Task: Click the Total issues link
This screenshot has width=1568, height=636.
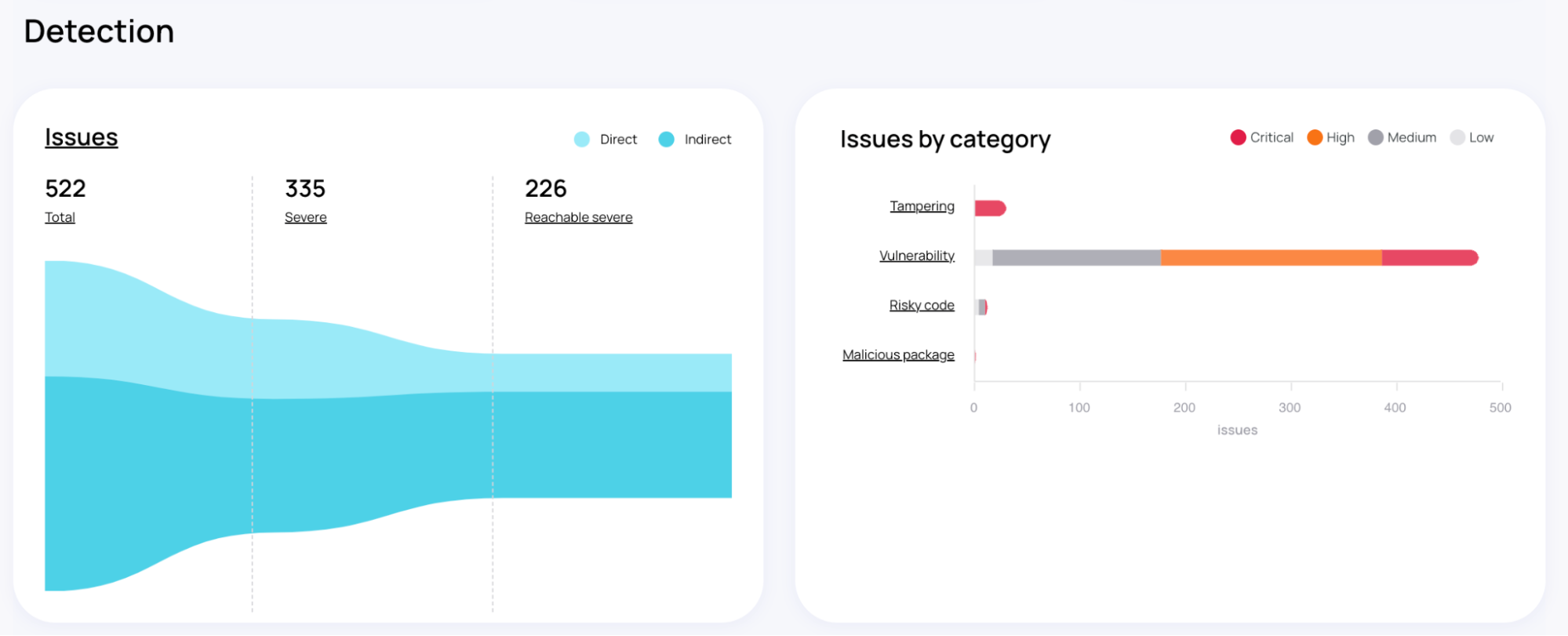Action: (60, 217)
